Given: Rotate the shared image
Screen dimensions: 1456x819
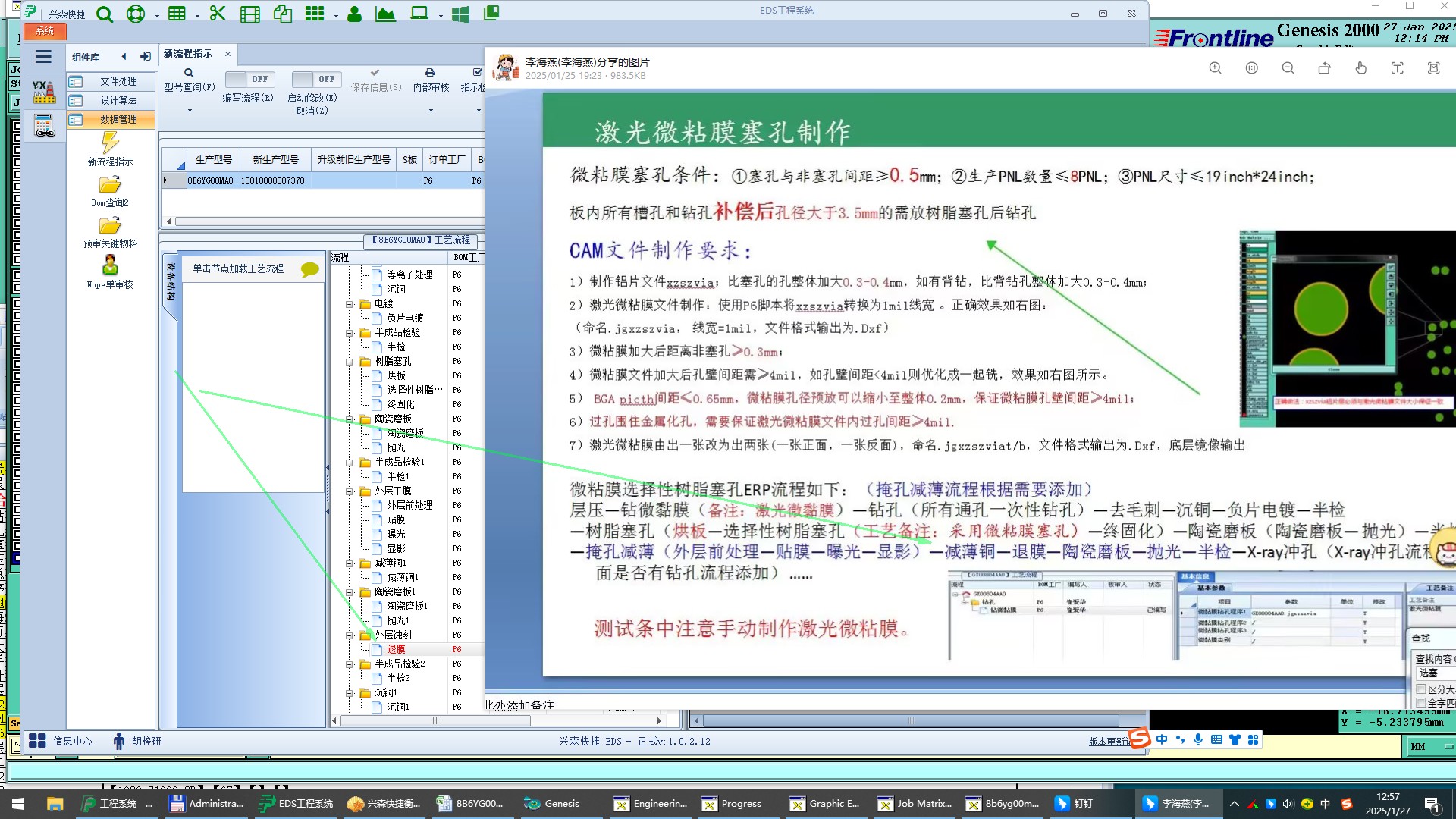Looking at the screenshot, I should pyautogui.click(x=1324, y=68).
